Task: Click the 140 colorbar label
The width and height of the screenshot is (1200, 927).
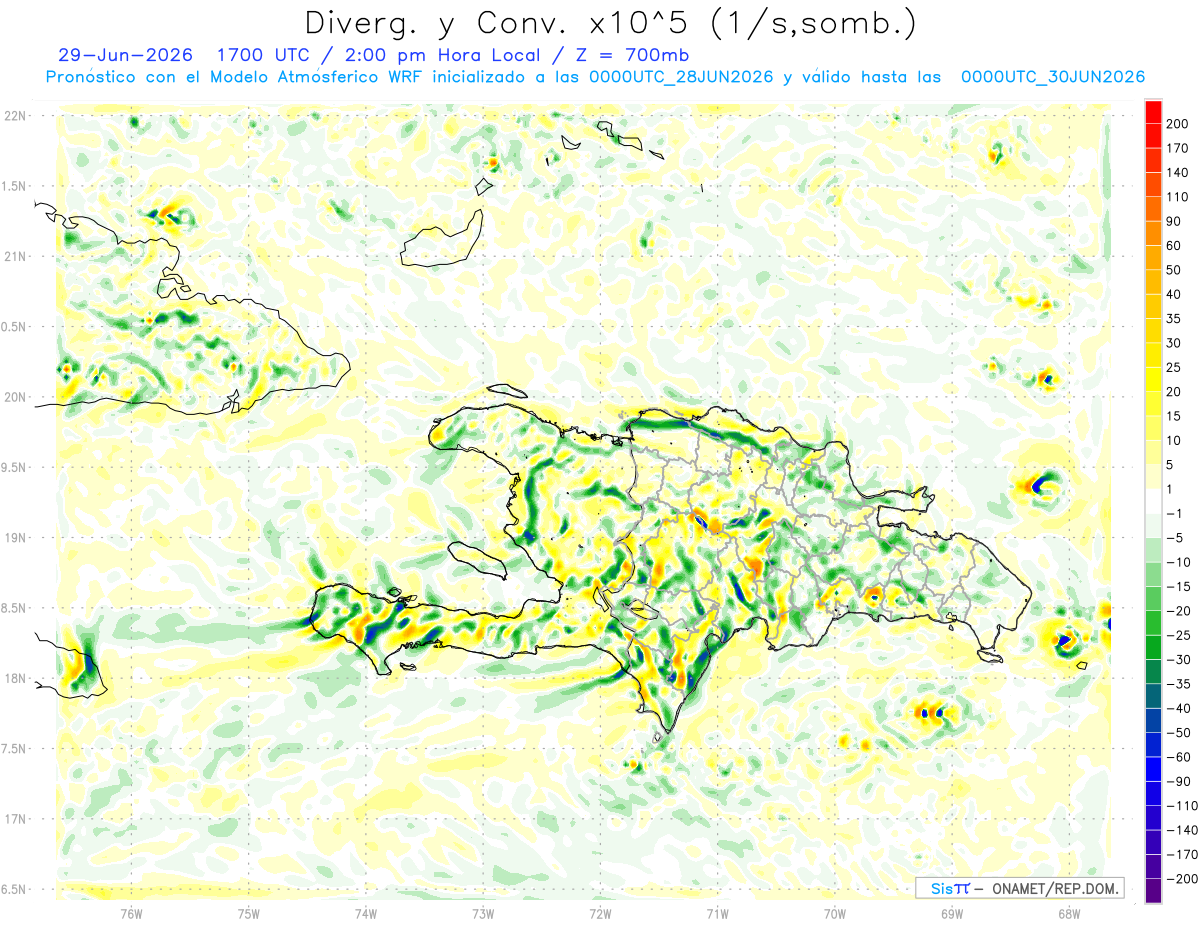Action: 1179,172
